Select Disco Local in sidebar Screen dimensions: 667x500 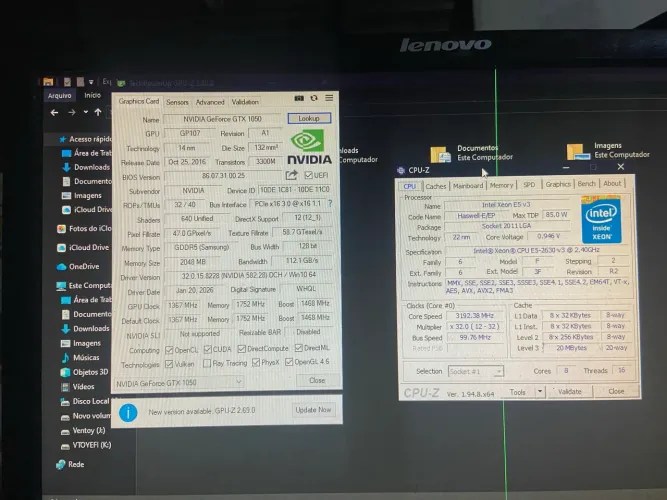click(86, 401)
